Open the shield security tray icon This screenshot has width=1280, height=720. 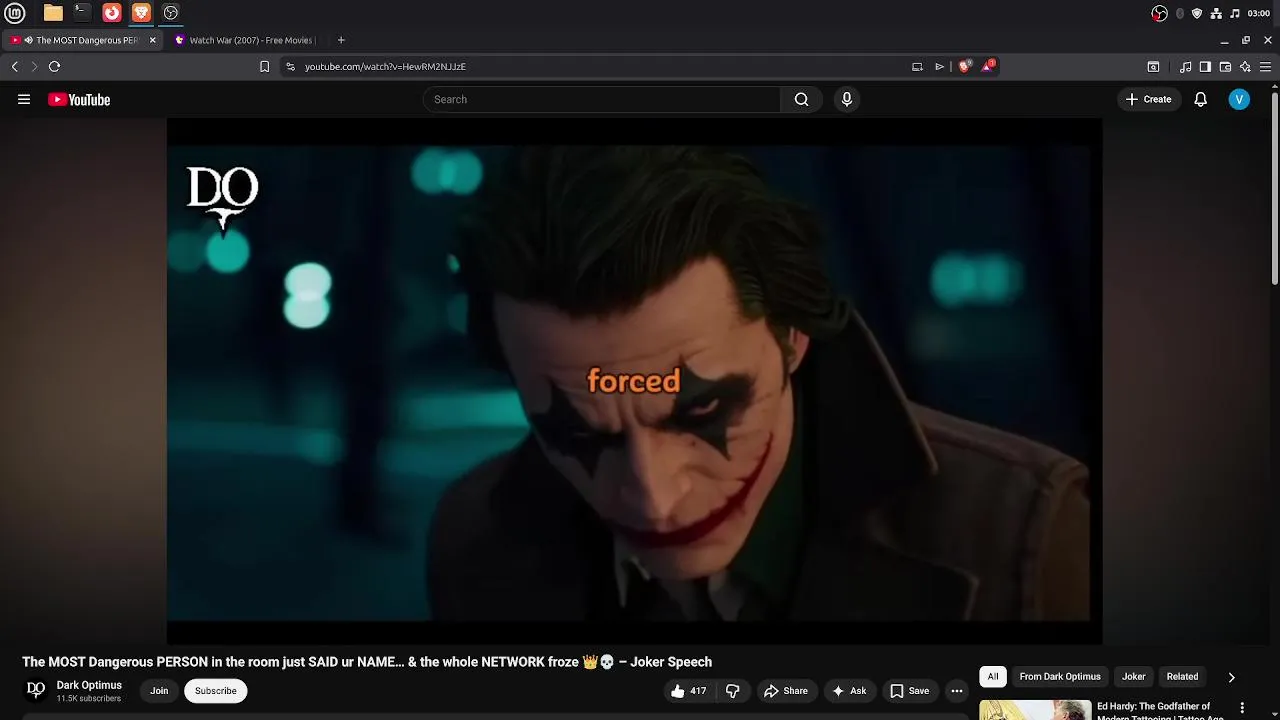1197,13
